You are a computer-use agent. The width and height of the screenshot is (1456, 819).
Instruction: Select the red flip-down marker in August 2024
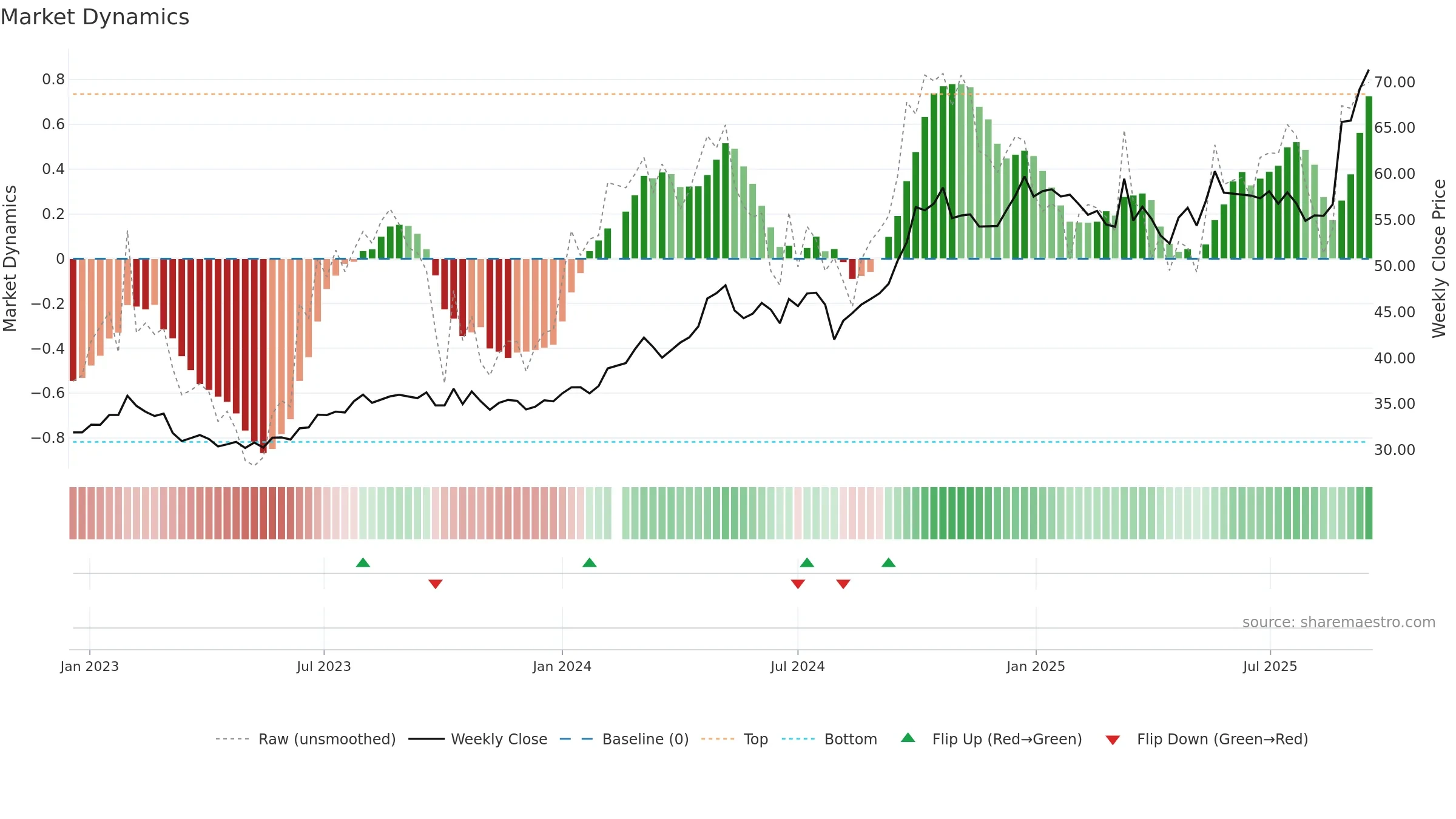click(x=843, y=584)
